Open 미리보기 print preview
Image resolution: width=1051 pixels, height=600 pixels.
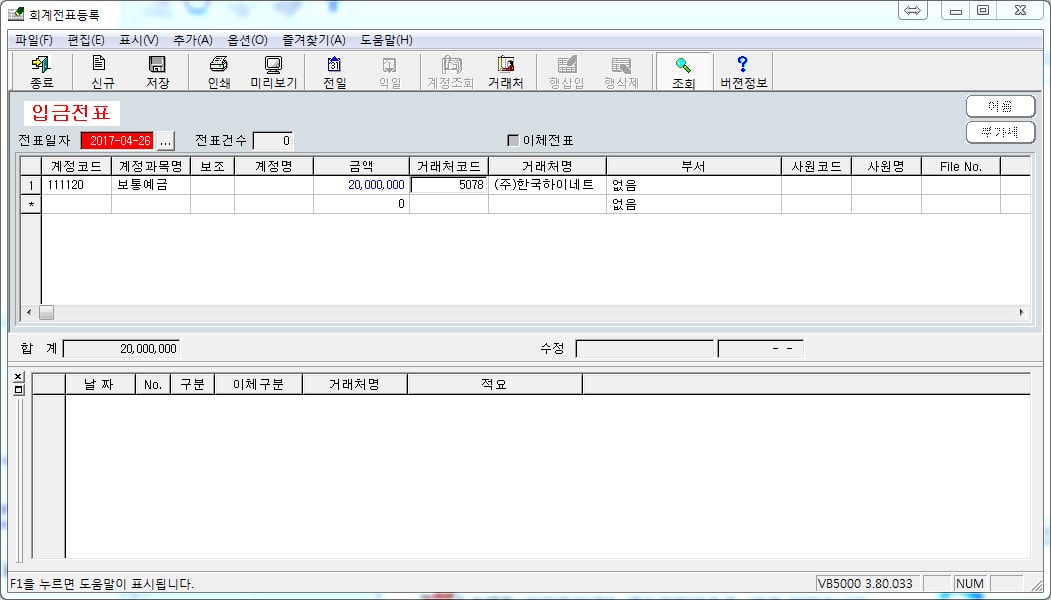273,72
